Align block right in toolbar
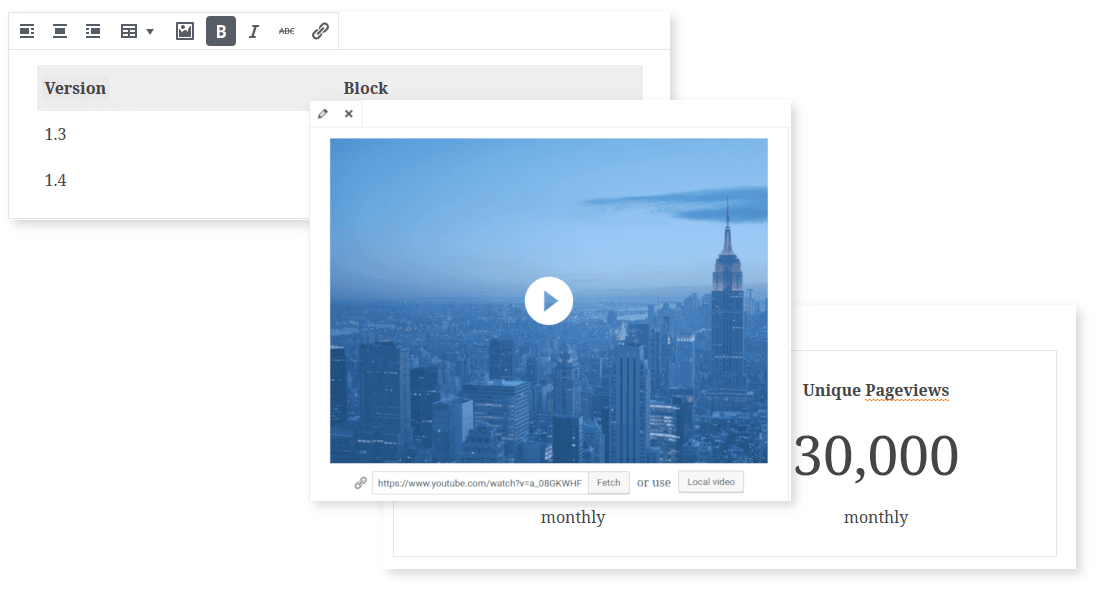This screenshot has width=1100, height=600. click(93, 32)
